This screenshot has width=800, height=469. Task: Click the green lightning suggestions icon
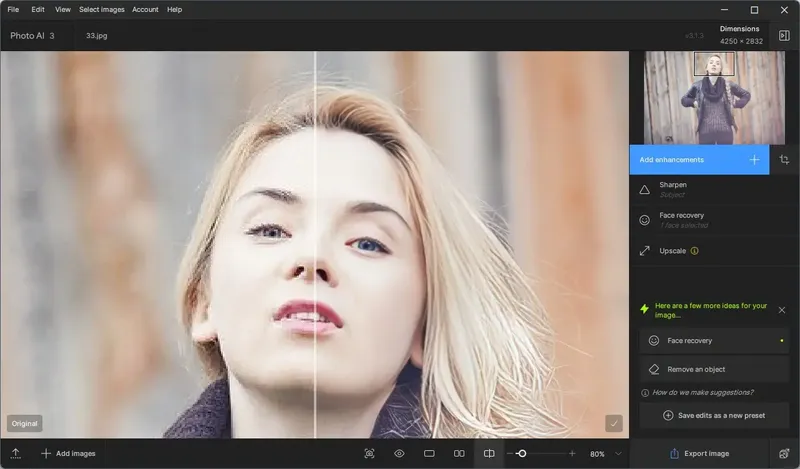click(x=644, y=309)
